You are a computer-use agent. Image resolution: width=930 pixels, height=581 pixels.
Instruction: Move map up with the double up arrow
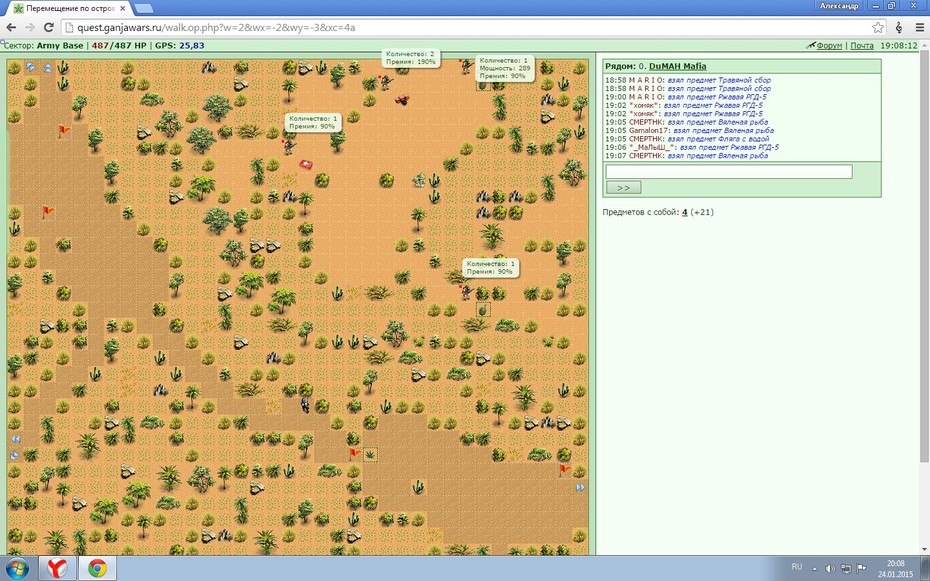click(x=47, y=68)
